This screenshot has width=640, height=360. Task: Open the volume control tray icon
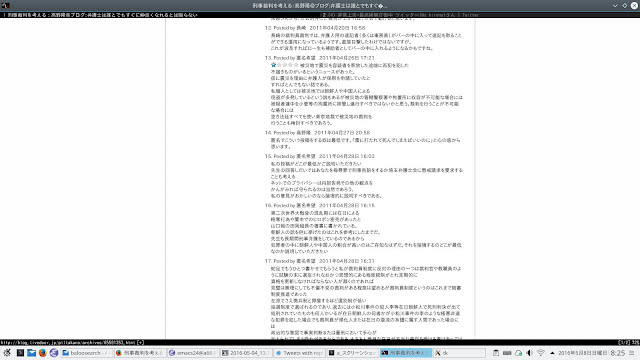click(529, 353)
